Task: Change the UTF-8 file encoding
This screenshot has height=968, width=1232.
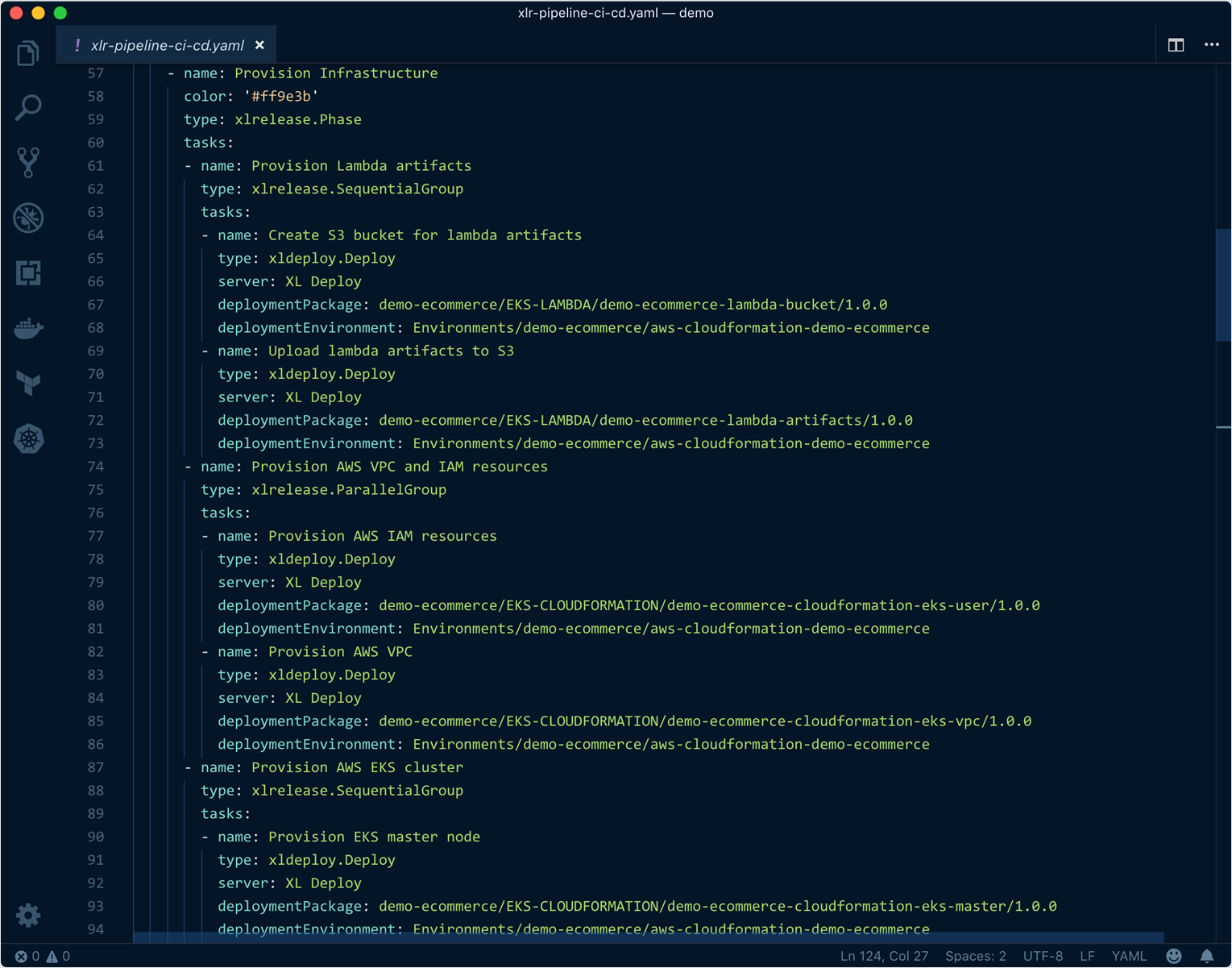Action: (1043, 956)
